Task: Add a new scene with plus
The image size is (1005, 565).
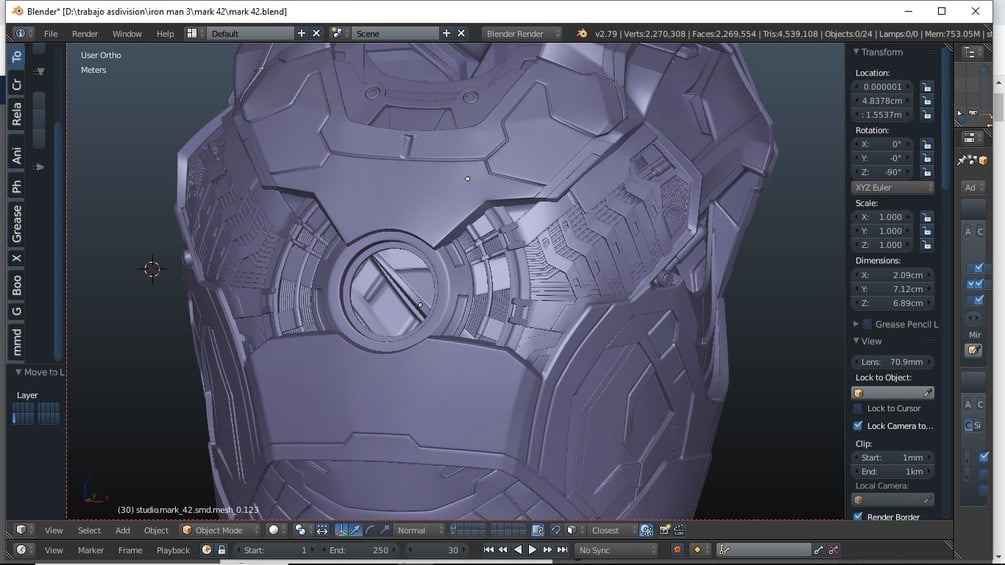Action: [x=446, y=33]
